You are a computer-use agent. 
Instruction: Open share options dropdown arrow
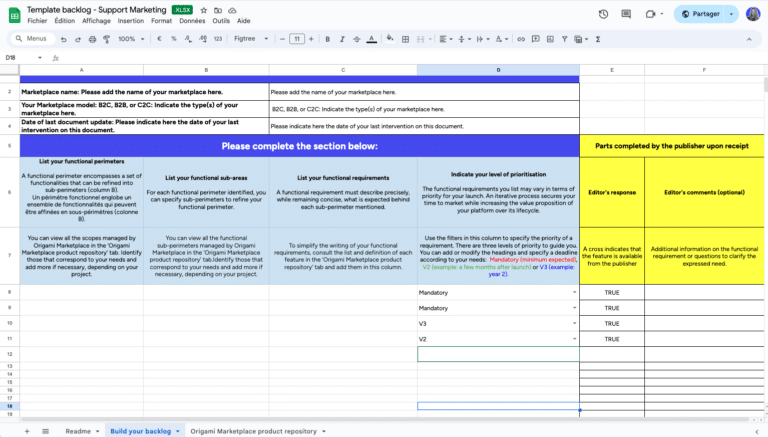731,14
